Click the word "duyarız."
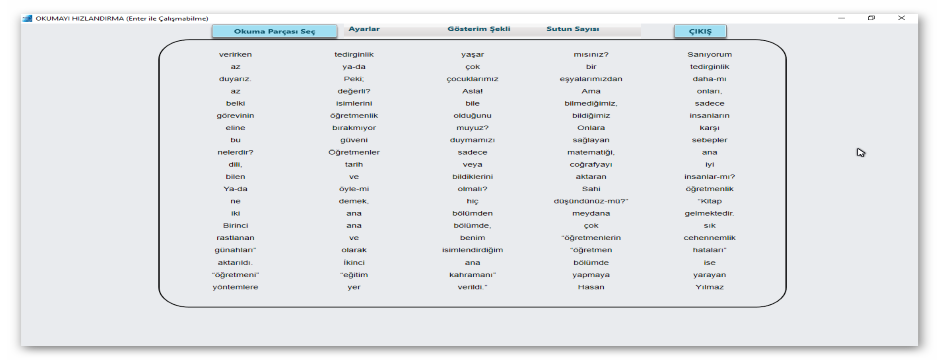 pyautogui.click(x=236, y=79)
